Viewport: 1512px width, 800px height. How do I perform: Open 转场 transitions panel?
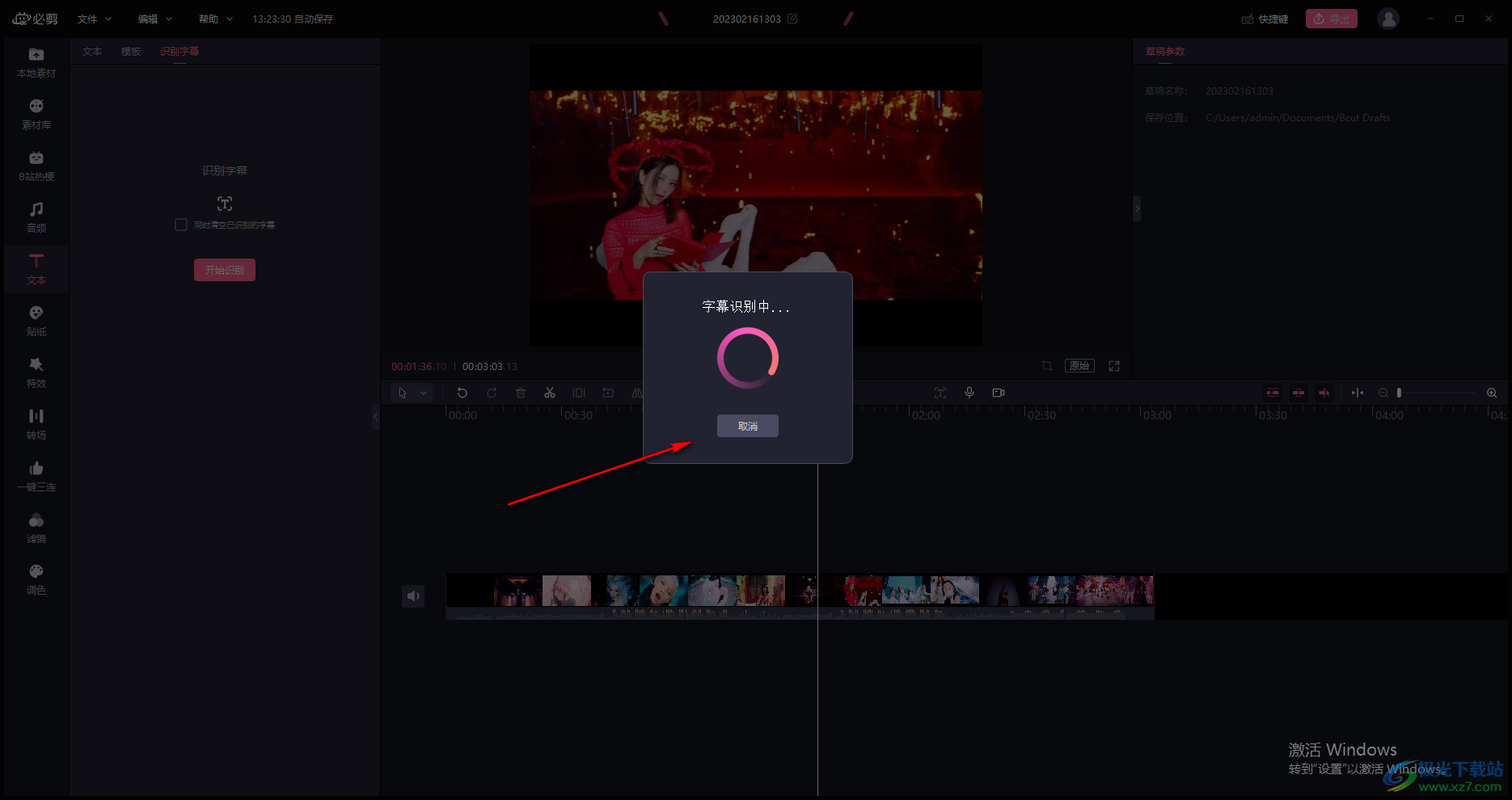pyautogui.click(x=36, y=425)
